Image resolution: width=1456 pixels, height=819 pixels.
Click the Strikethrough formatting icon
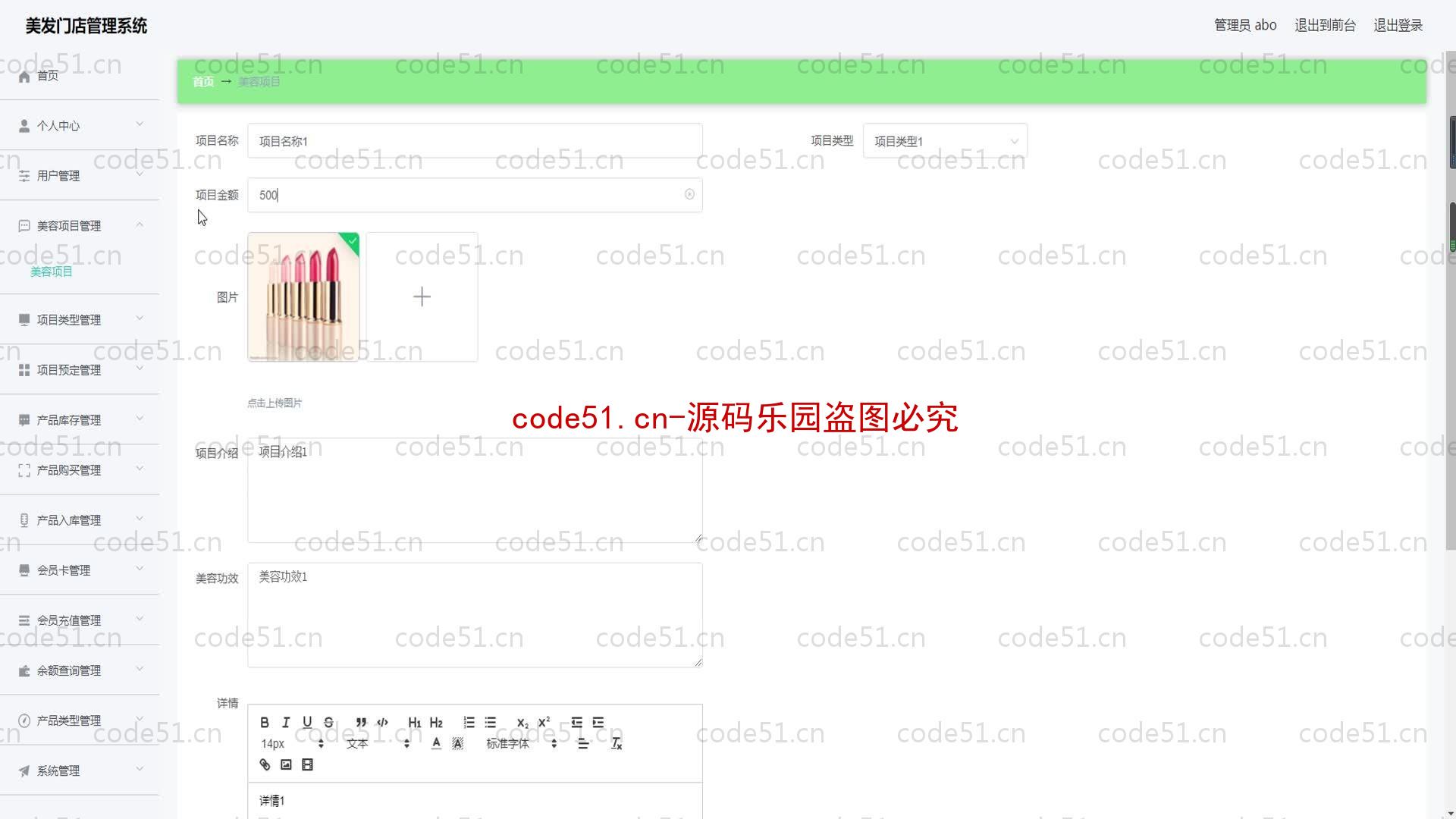coord(328,722)
